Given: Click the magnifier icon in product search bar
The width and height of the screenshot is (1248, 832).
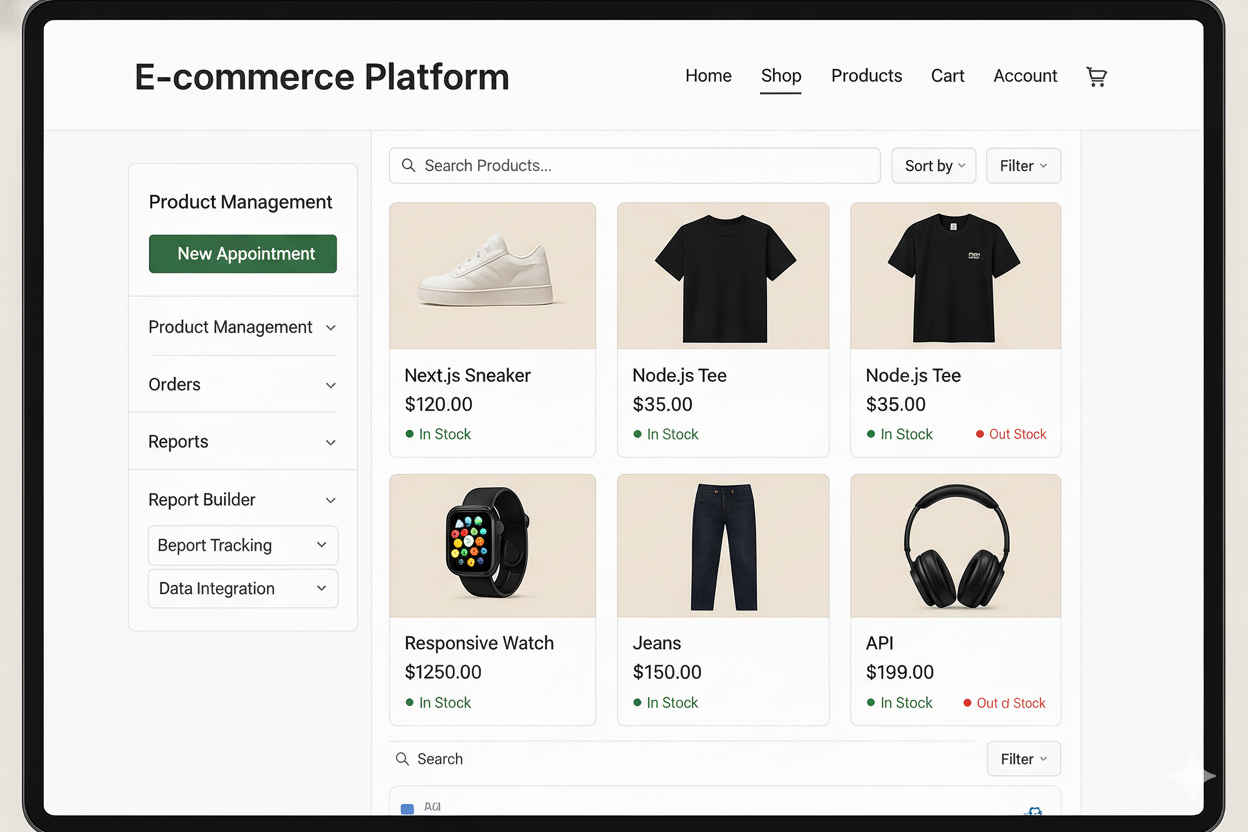Looking at the screenshot, I should tap(408, 165).
